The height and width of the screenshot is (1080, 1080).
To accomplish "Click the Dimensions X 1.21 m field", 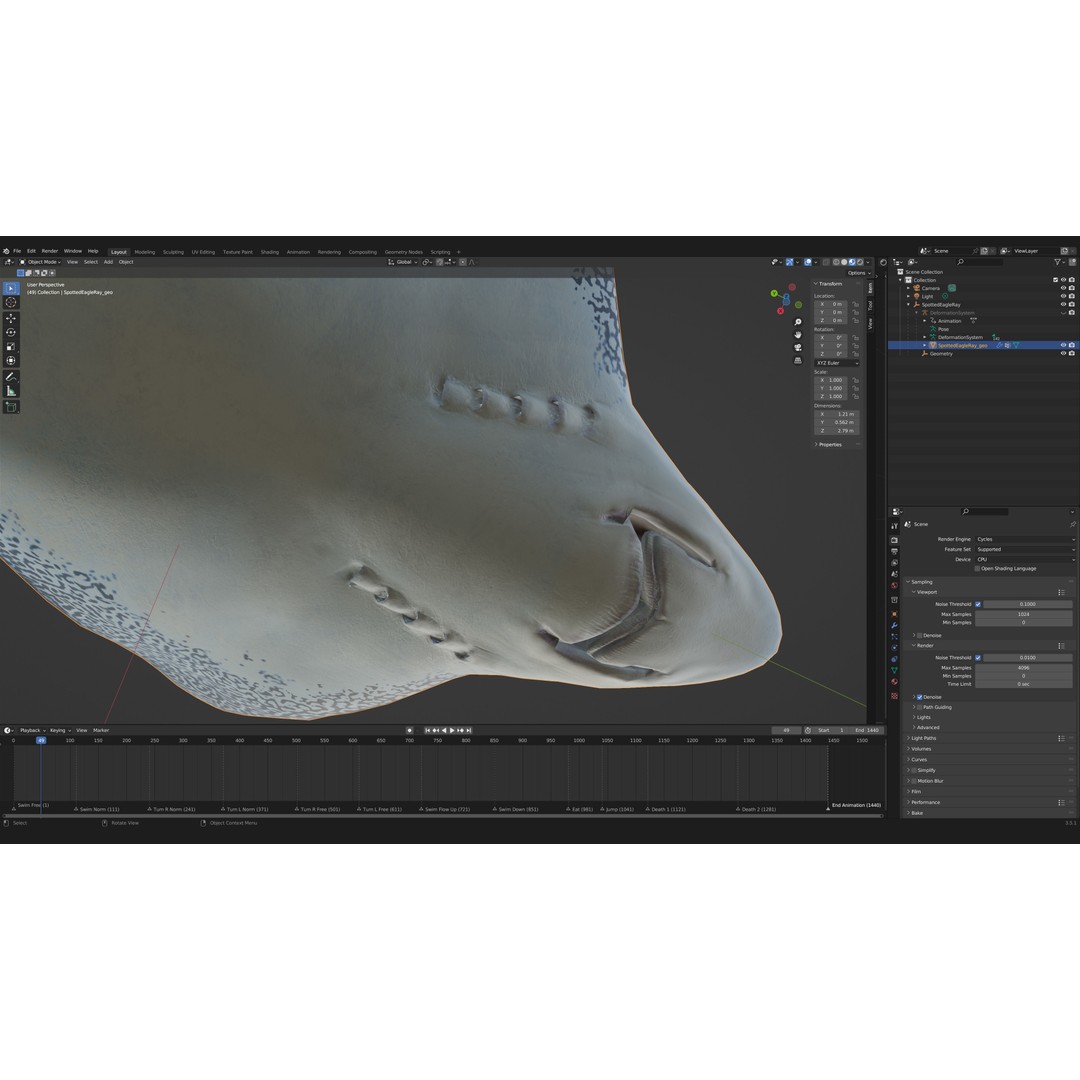I will pos(837,414).
